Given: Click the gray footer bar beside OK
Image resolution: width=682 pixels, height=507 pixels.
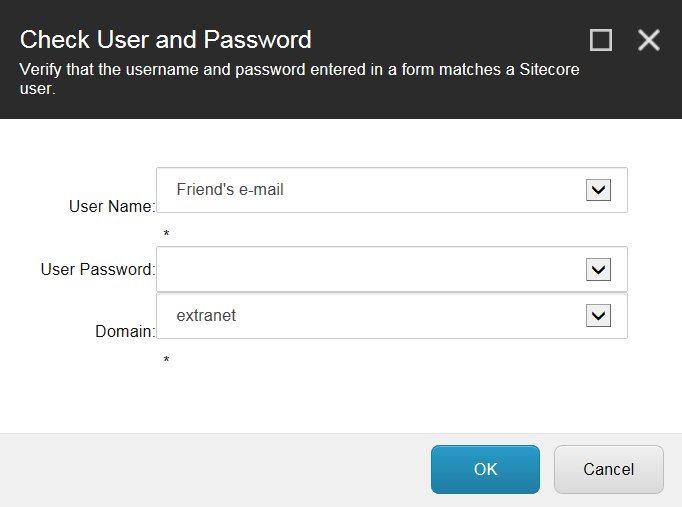Looking at the screenshot, I should tap(213, 470).
